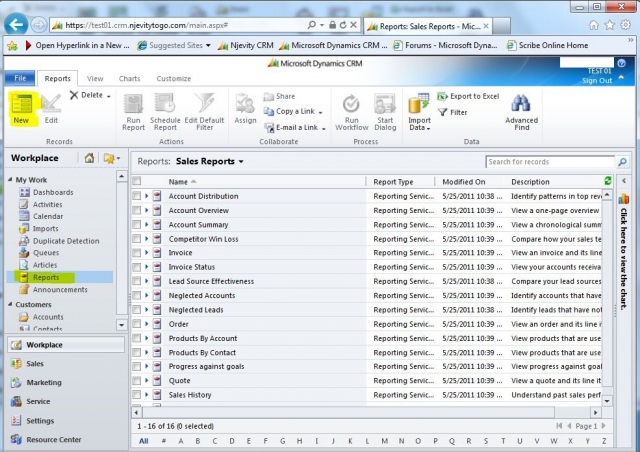Click Export to Excel

[x=468, y=96]
